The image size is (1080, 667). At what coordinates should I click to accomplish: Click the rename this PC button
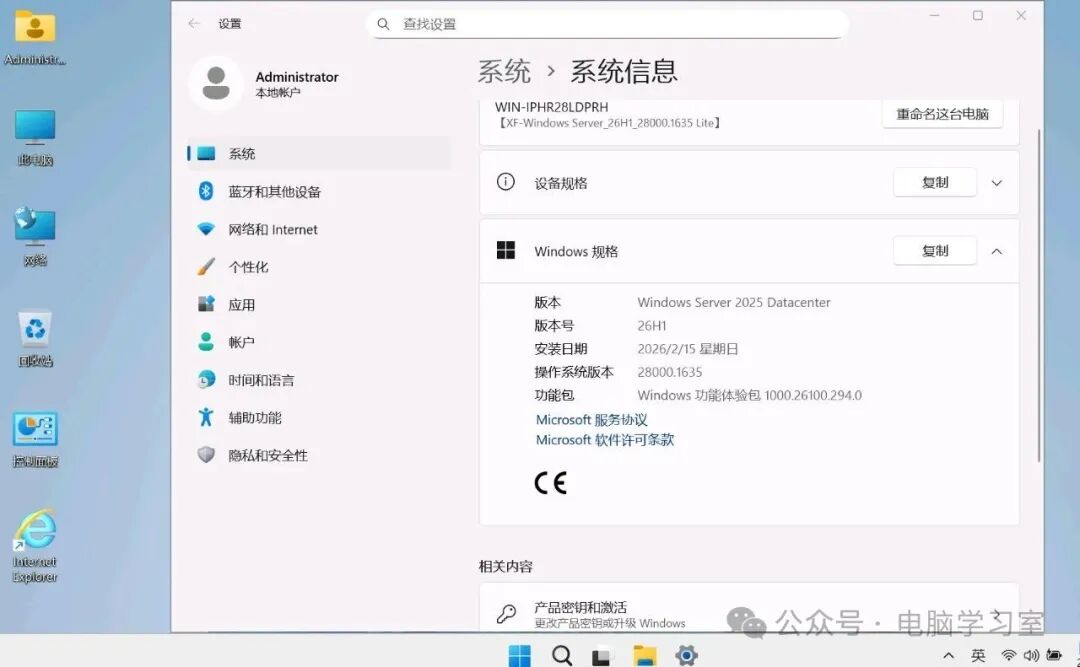click(x=942, y=114)
